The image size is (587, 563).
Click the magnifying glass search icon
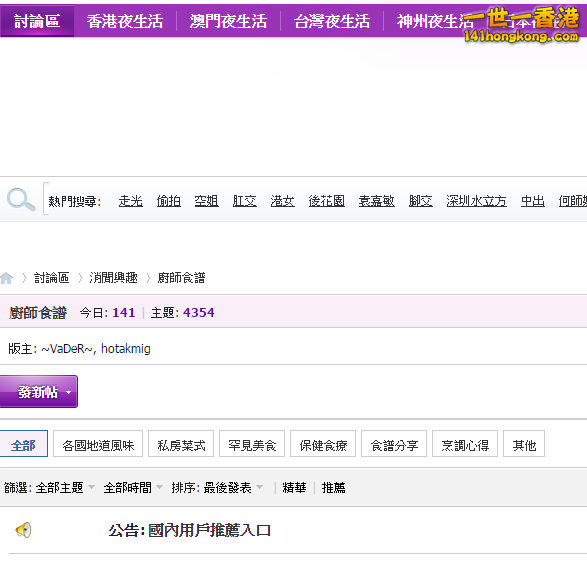(21, 200)
